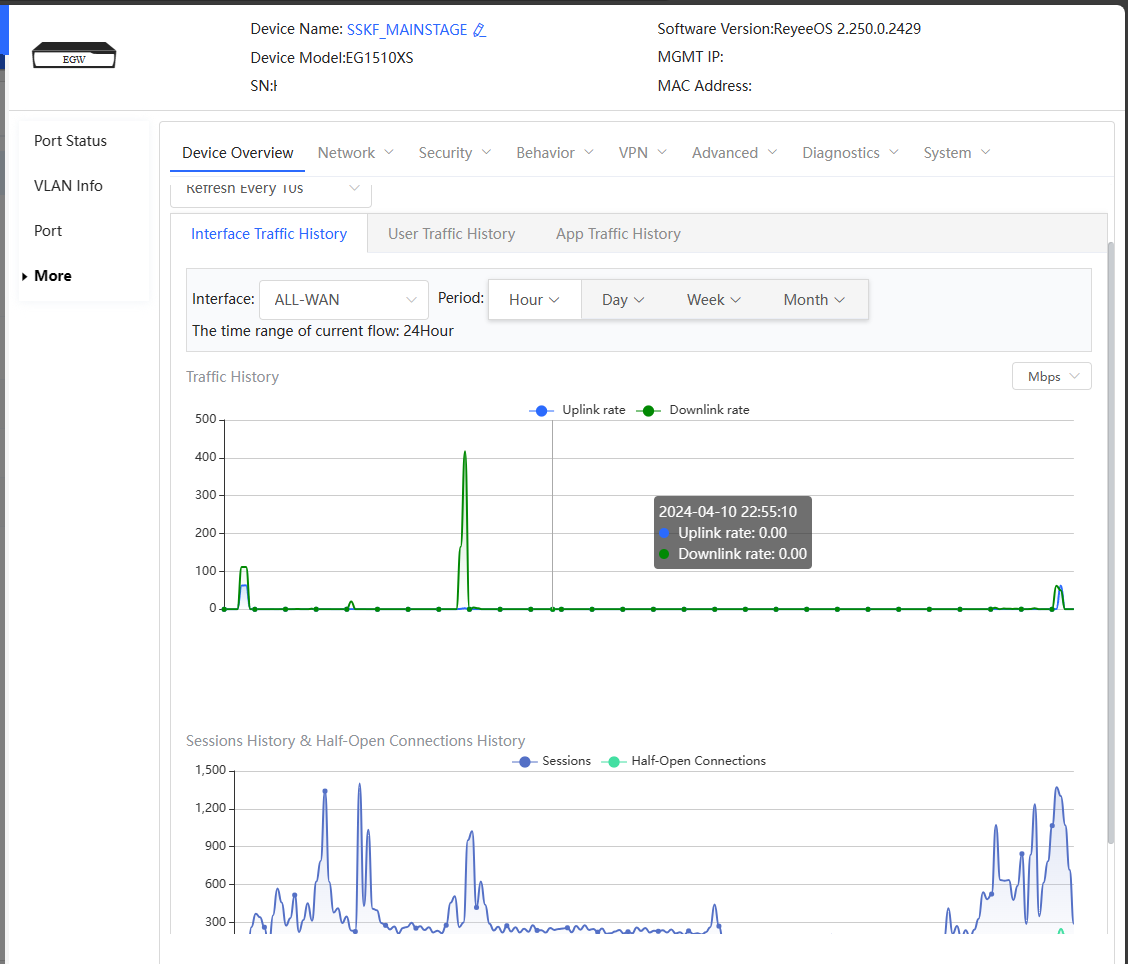Switch to App Traffic History tab
This screenshot has width=1128, height=964.
point(618,234)
